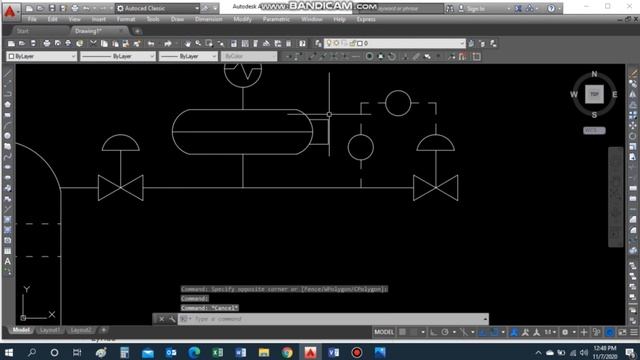640x360 pixels.
Task: Click the TOP face of the ViewCube
Action: pos(594,94)
